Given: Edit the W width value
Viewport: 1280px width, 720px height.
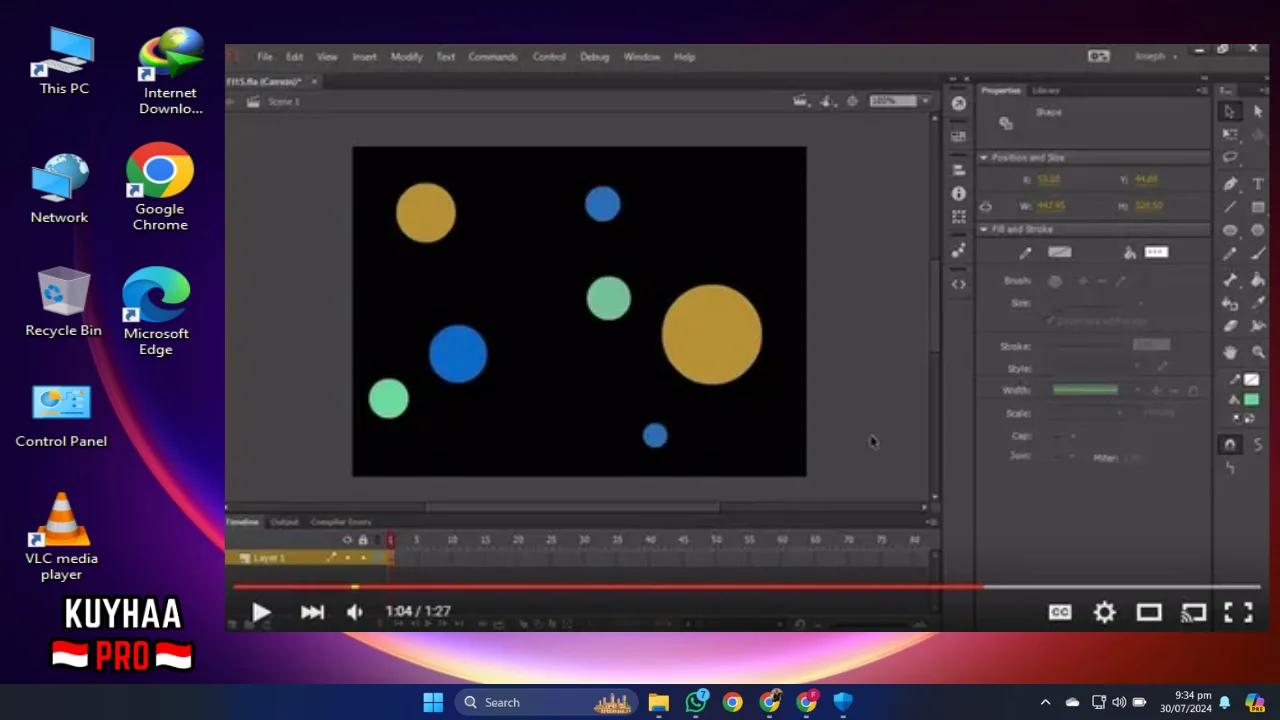Looking at the screenshot, I should click(1051, 206).
